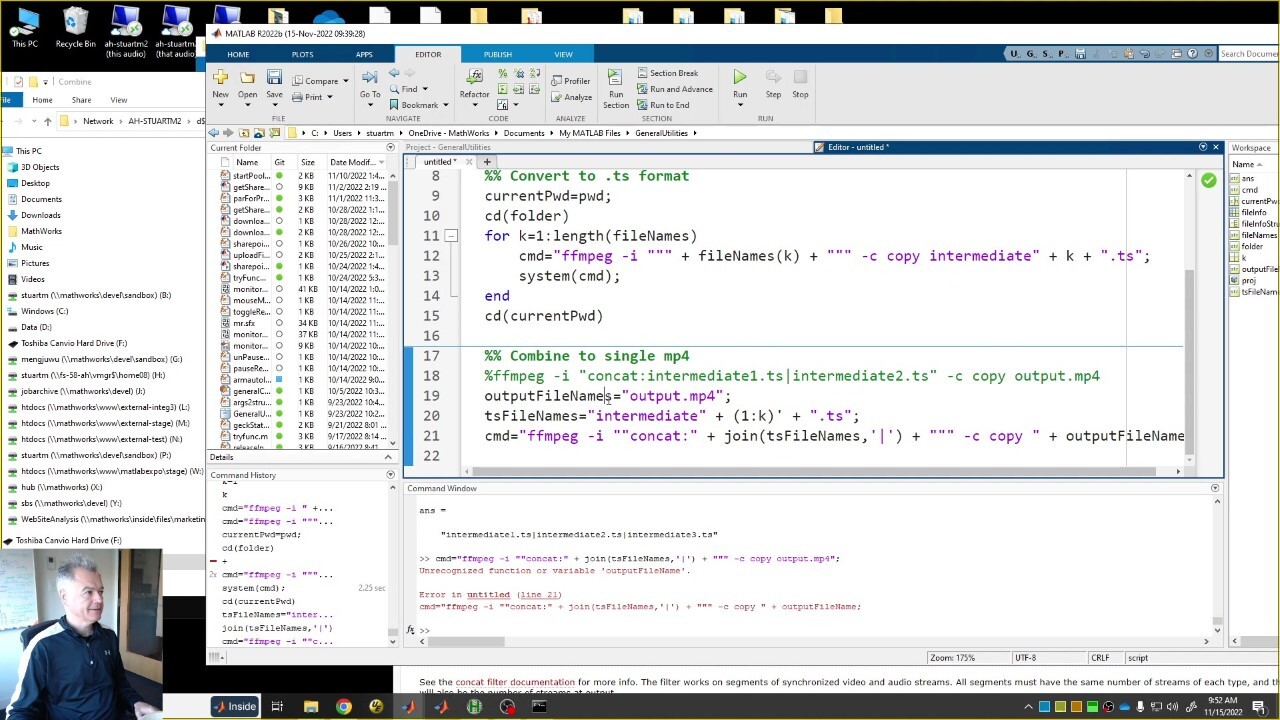The height and width of the screenshot is (720, 1280).
Task: Expand the Bookmark dropdown
Action: coord(445,105)
